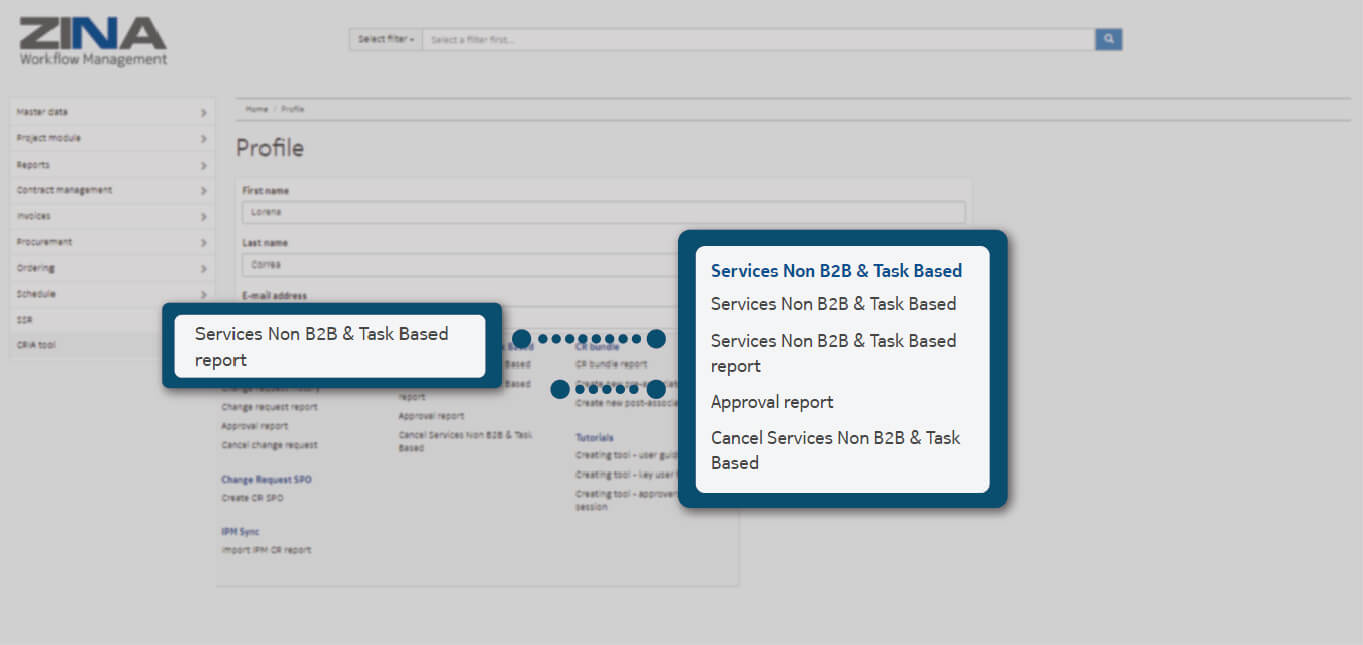Viewport: 1363px width, 645px height.
Task: Click the blue search magnifier button
Action: click(x=1108, y=39)
